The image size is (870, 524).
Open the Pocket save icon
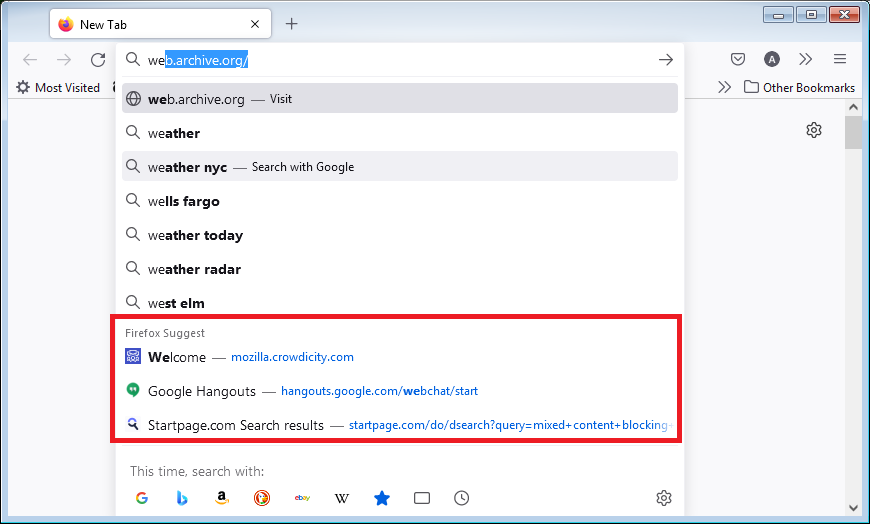point(737,59)
